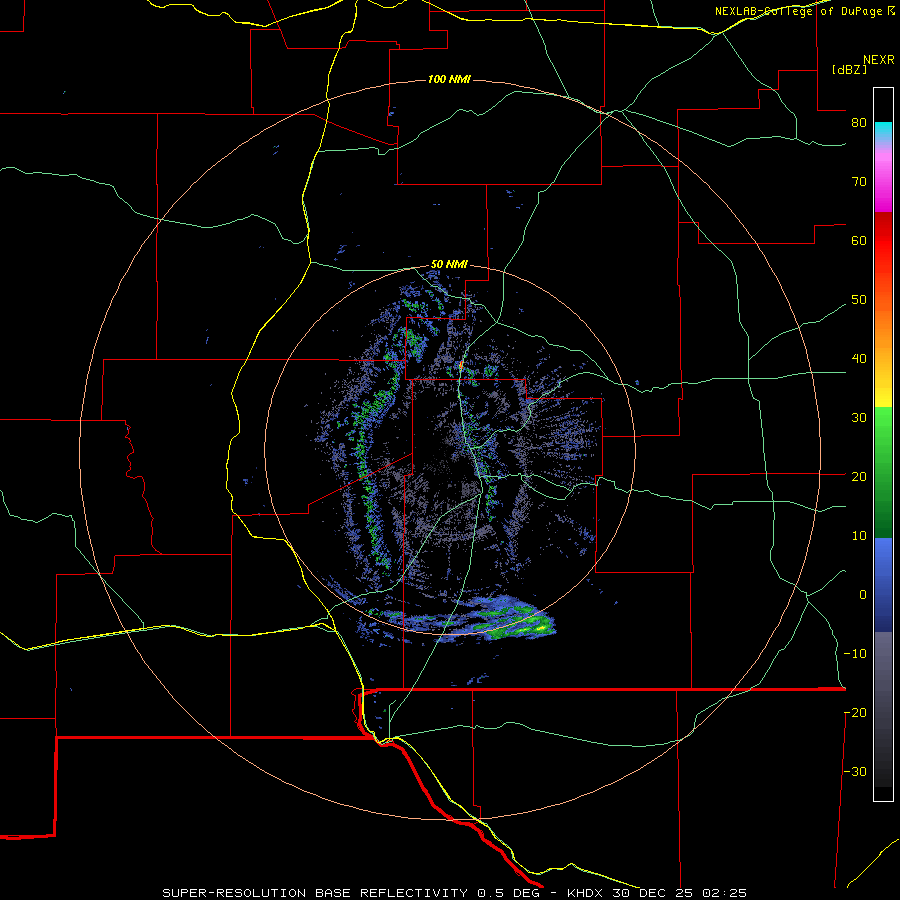Click the Super-Resolution Base Reflectivity caption

click(455, 893)
